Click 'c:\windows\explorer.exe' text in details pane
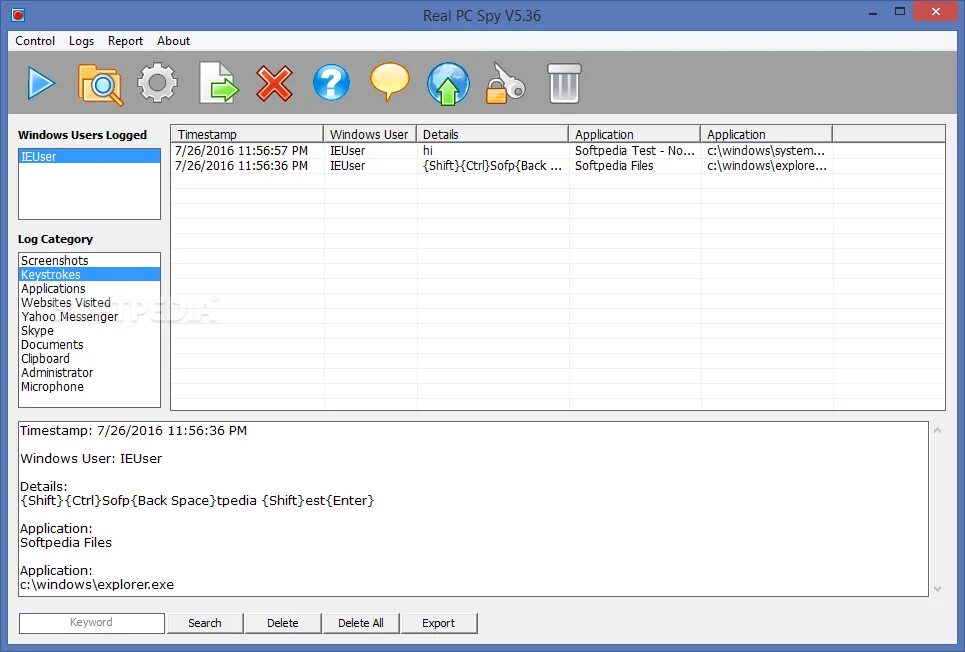The width and height of the screenshot is (965, 652). click(x=97, y=584)
